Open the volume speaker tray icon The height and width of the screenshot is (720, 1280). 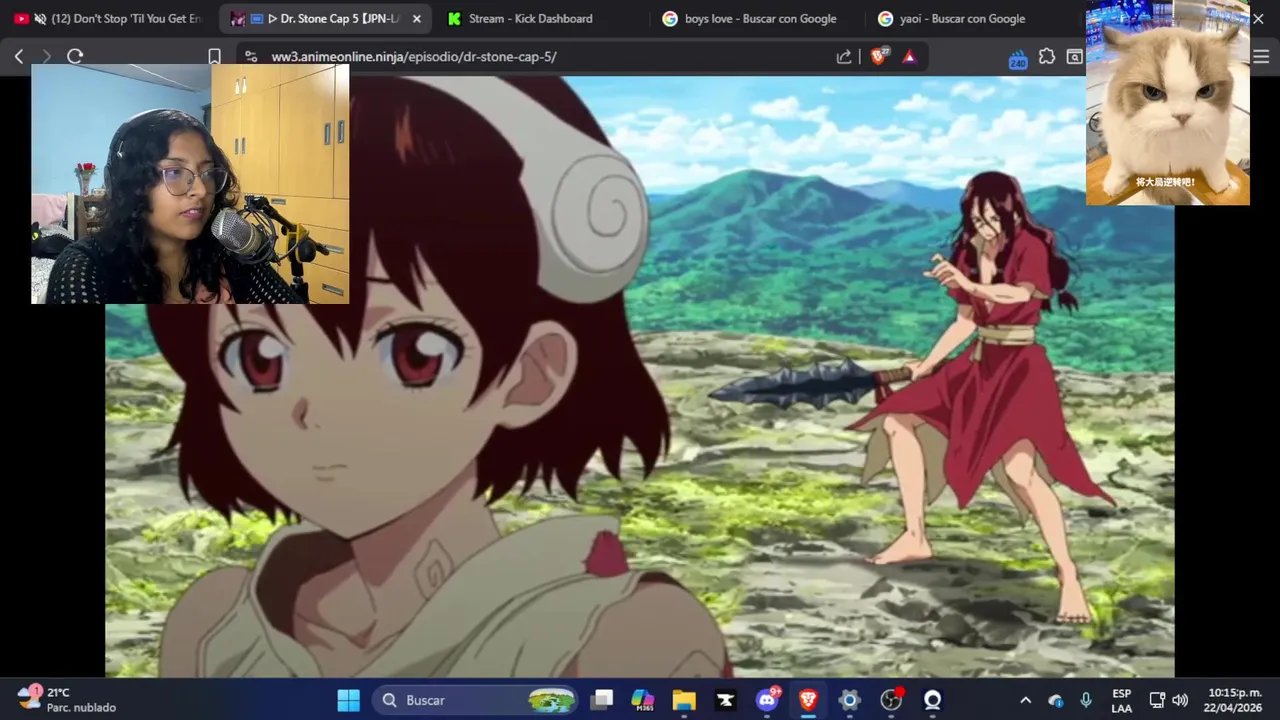click(x=1180, y=700)
